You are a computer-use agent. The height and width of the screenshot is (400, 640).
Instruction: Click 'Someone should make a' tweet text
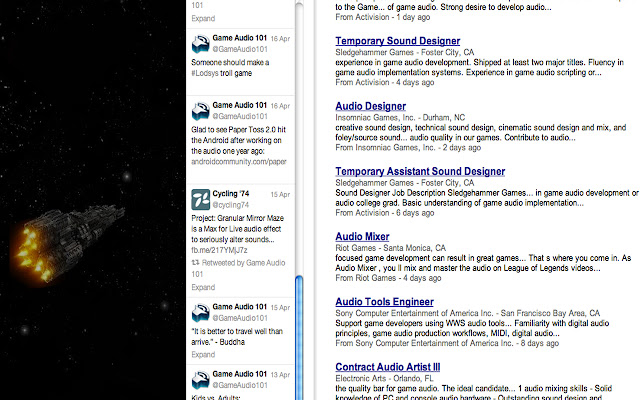(230, 62)
